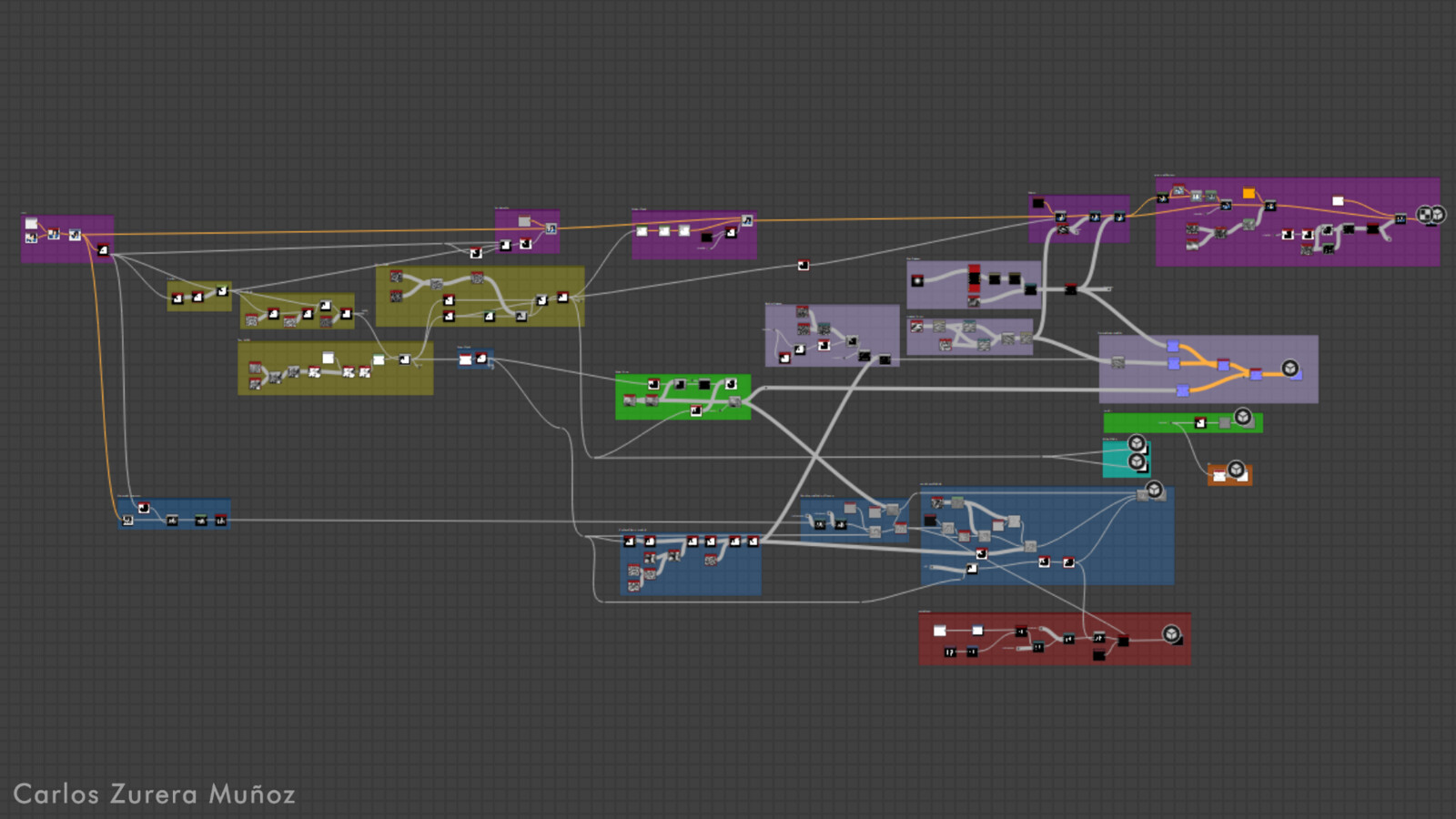Select the red-white node in the tiny blue frame

click(x=465, y=359)
